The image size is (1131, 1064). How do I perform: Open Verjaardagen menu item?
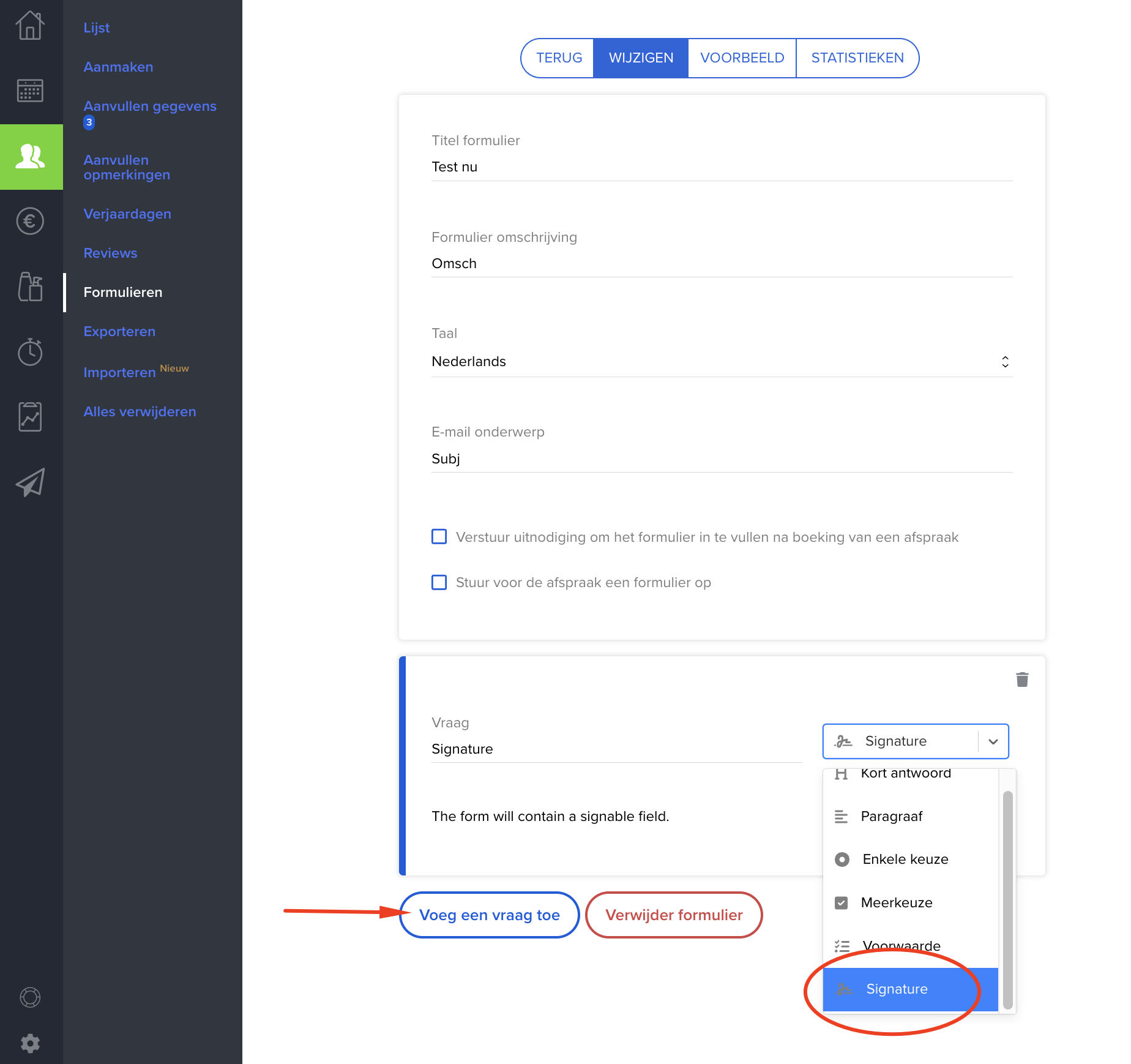coord(127,214)
